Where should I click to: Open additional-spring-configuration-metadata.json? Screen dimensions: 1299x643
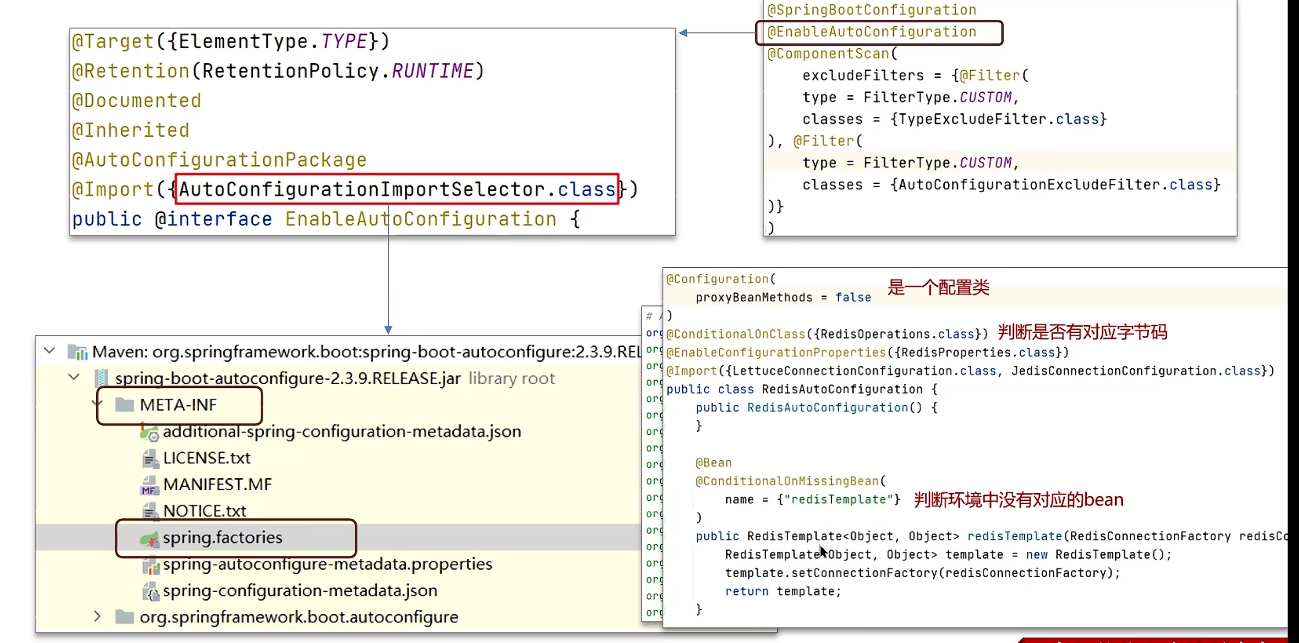tap(342, 432)
